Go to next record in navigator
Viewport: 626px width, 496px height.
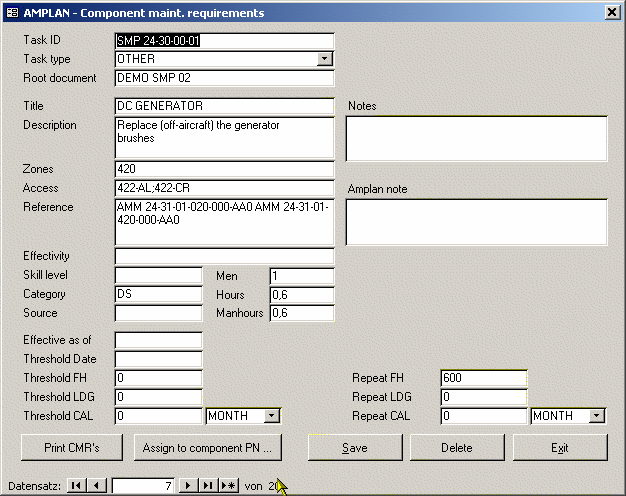(x=187, y=486)
